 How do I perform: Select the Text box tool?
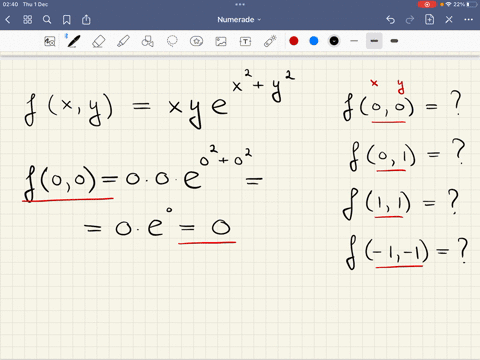point(245,41)
